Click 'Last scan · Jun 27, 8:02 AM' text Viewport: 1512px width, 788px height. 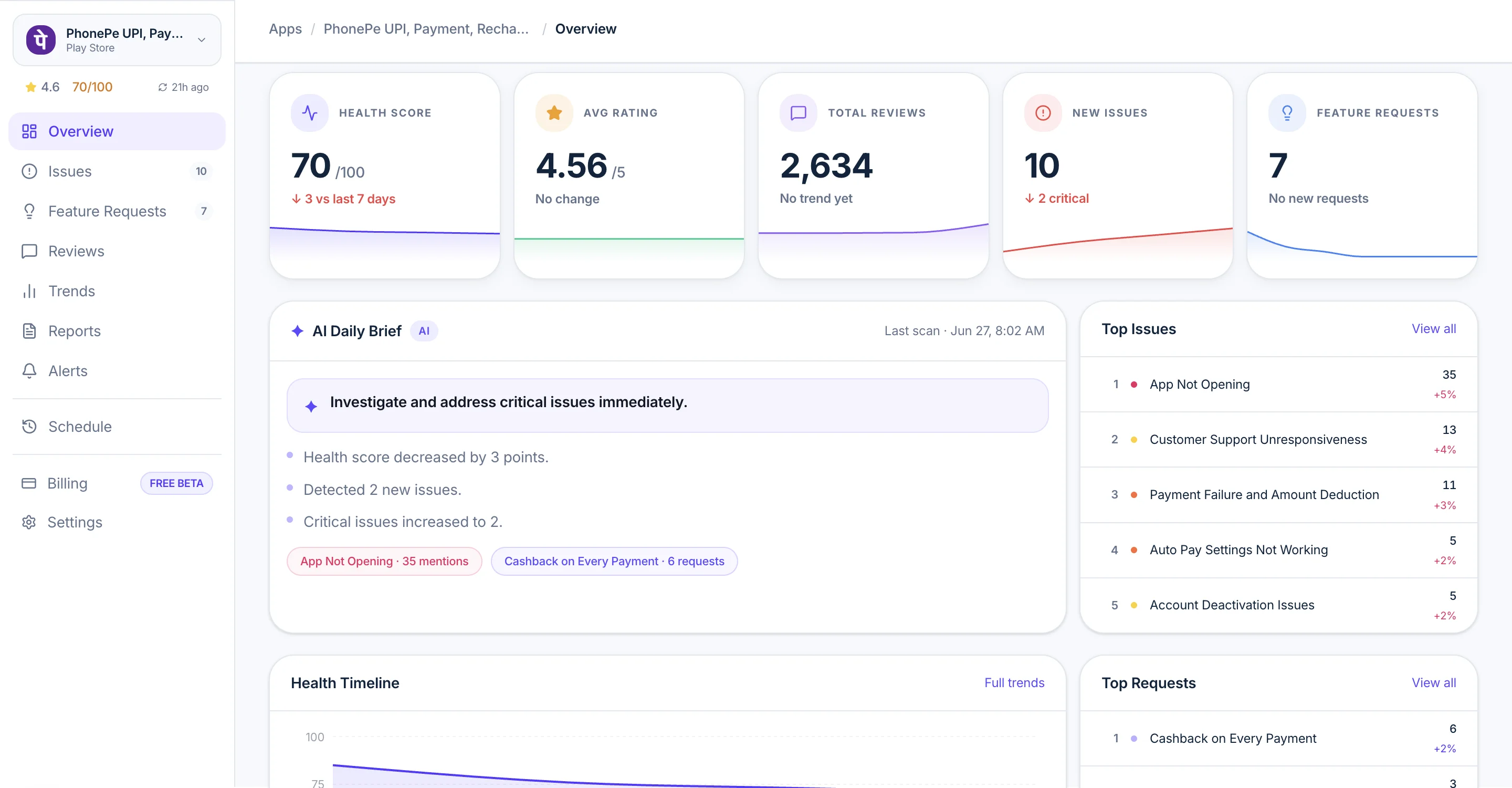point(964,330)
